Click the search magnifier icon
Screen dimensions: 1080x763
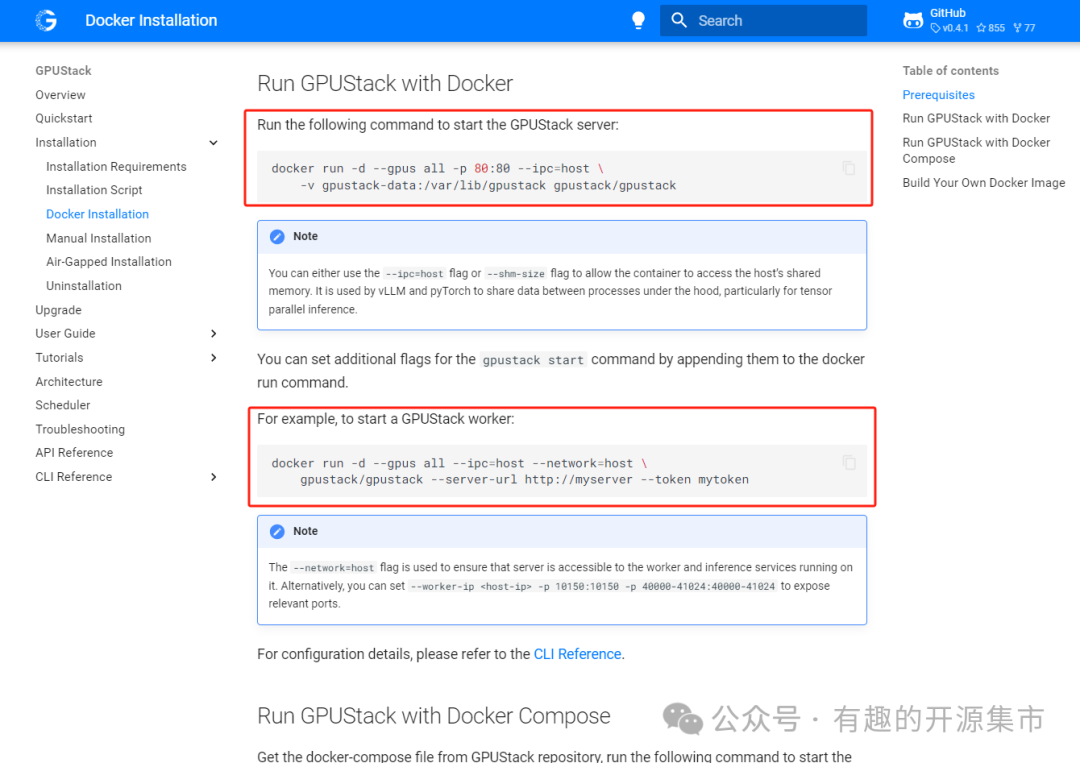point(679,21)
